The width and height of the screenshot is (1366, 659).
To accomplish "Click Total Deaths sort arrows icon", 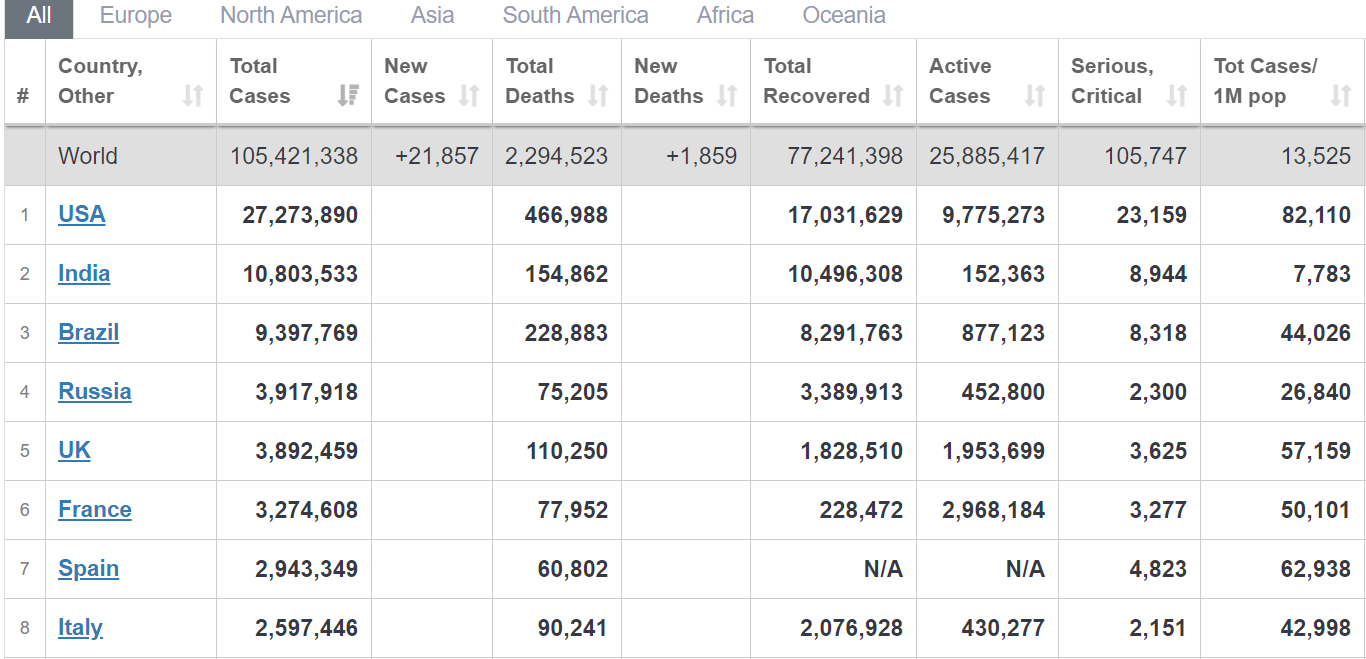I will pyautogui.click(x=598, y=96).
